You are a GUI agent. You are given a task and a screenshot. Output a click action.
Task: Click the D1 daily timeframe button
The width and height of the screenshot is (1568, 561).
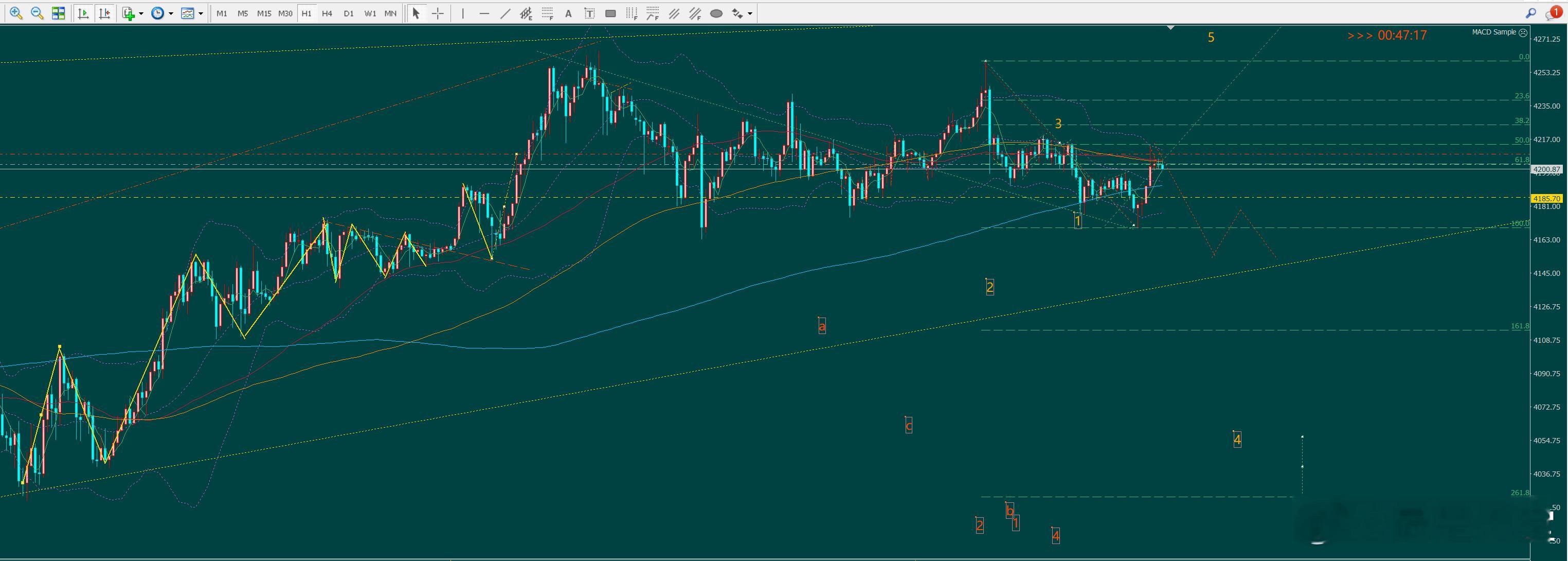point(348,13)
